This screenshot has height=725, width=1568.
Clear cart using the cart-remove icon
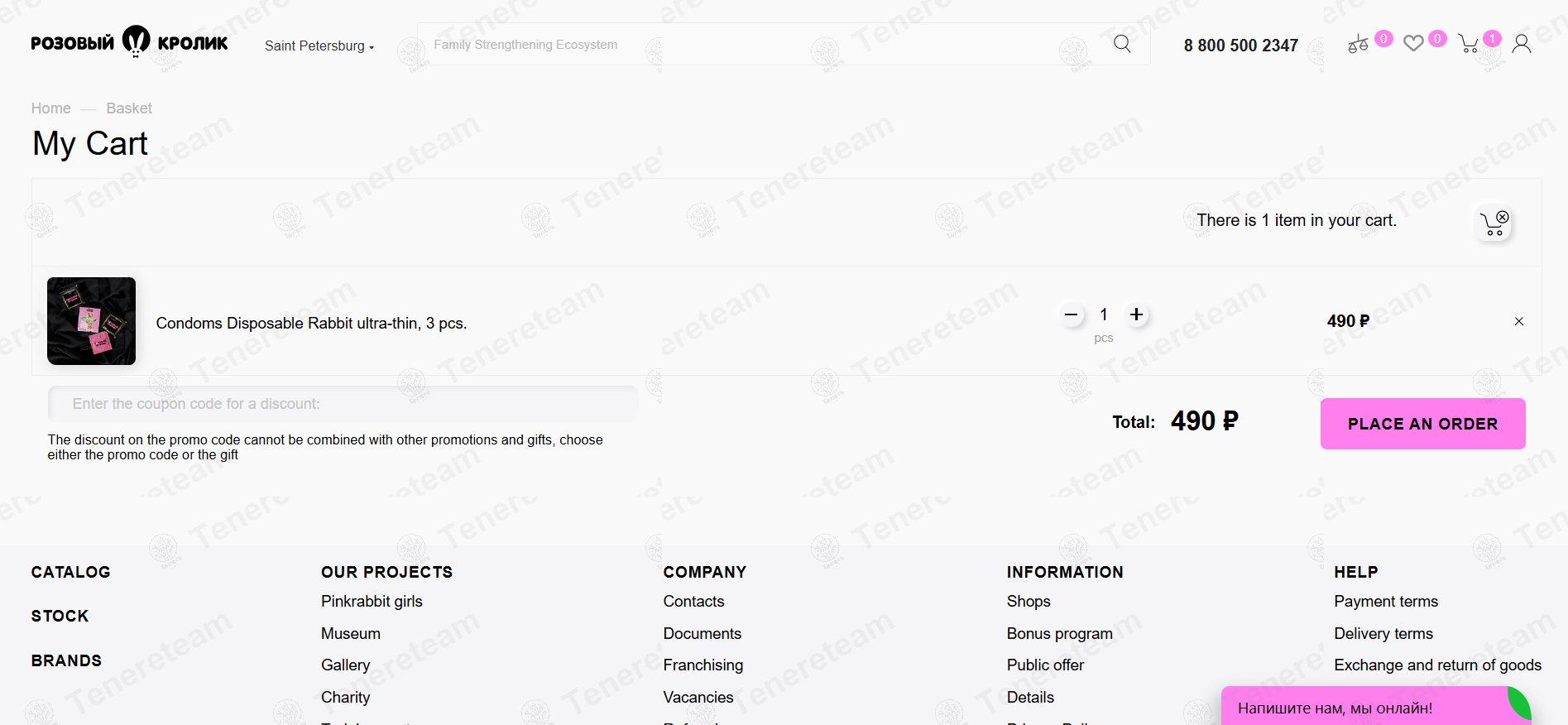coord(1494,223)
